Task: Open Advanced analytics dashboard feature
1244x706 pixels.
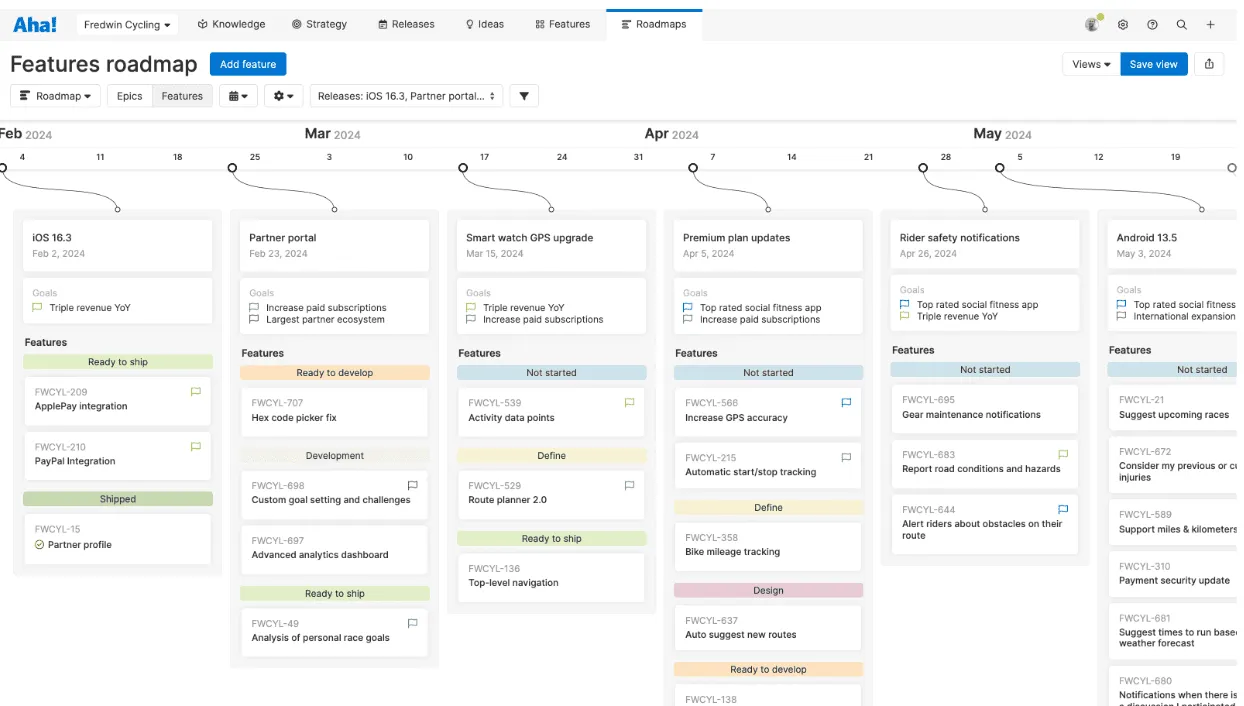Action: pyautogui.click(x=334, y=548)
